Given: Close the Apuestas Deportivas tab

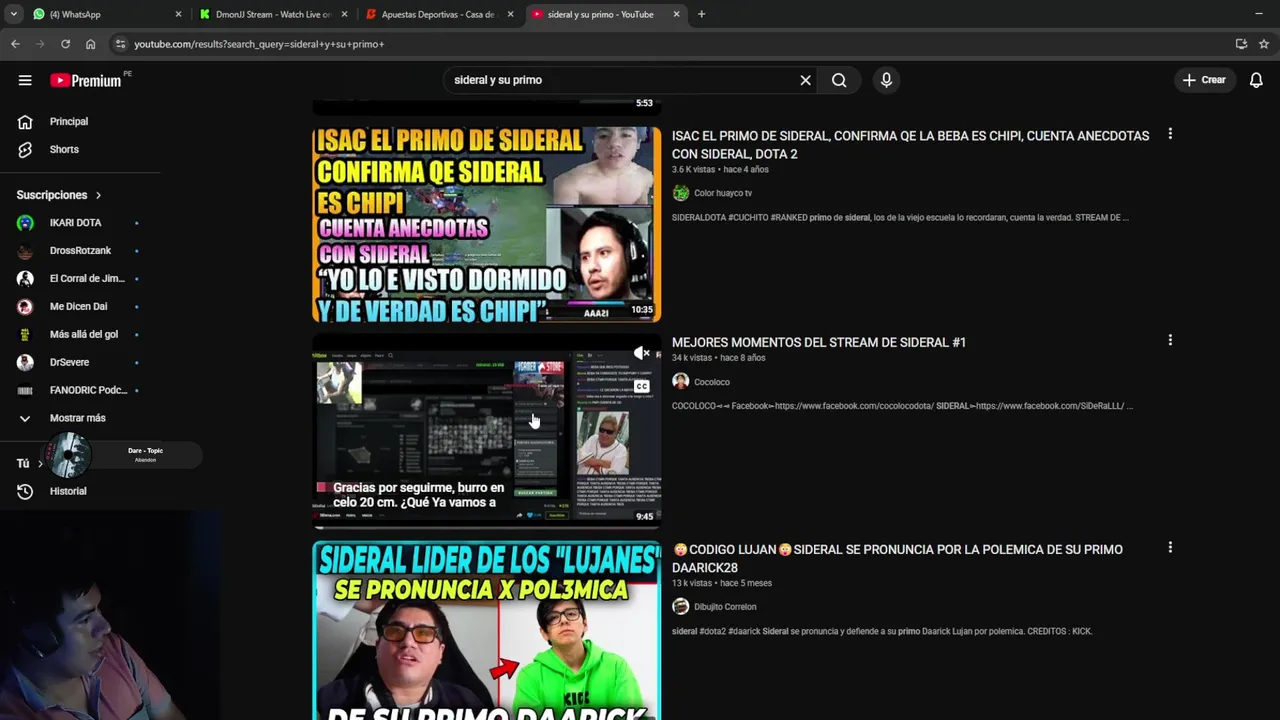Looking at the screenshot, I should (x=510, y=14).
